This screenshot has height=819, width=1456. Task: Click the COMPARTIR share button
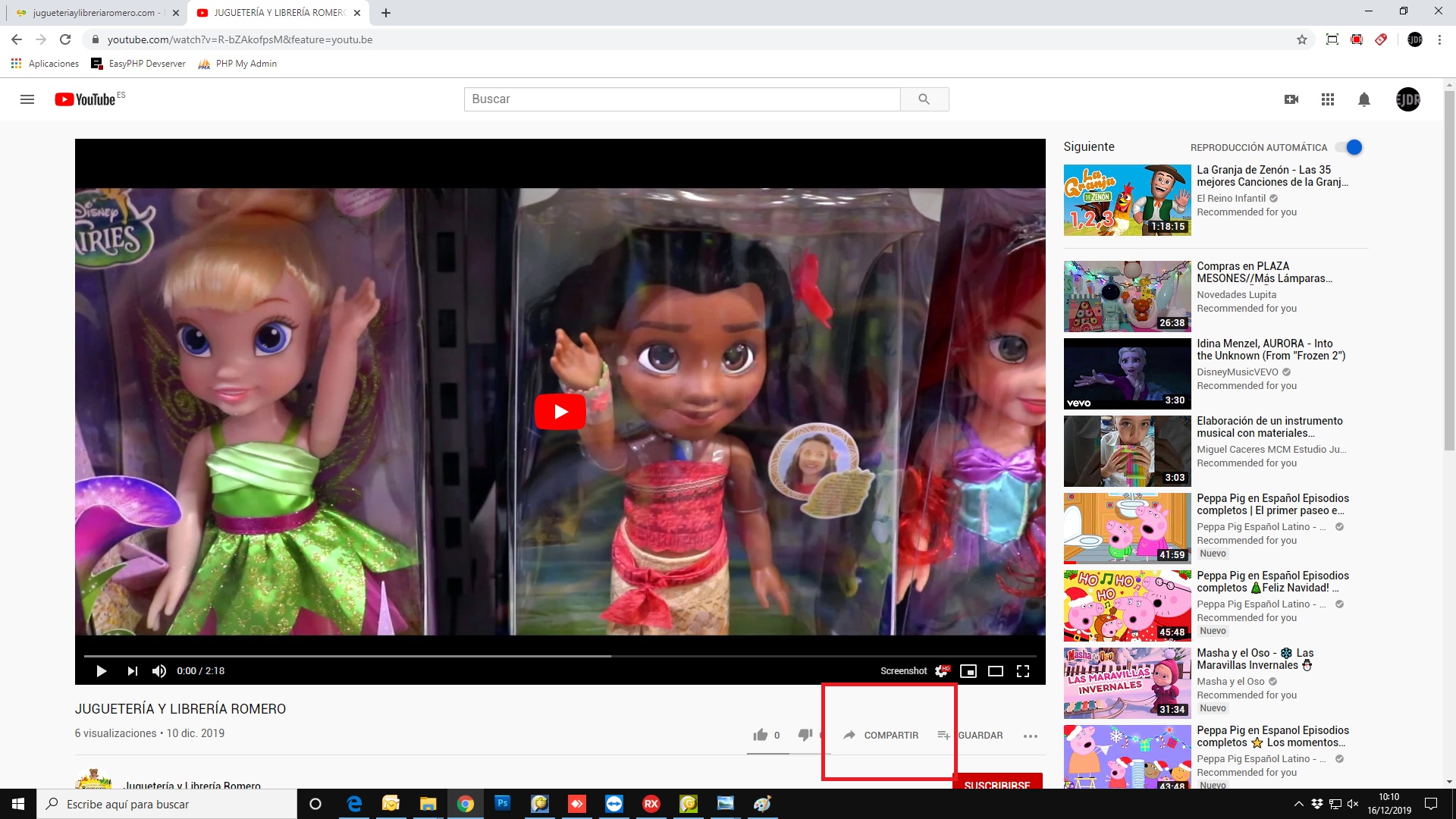tap(880, 736)
